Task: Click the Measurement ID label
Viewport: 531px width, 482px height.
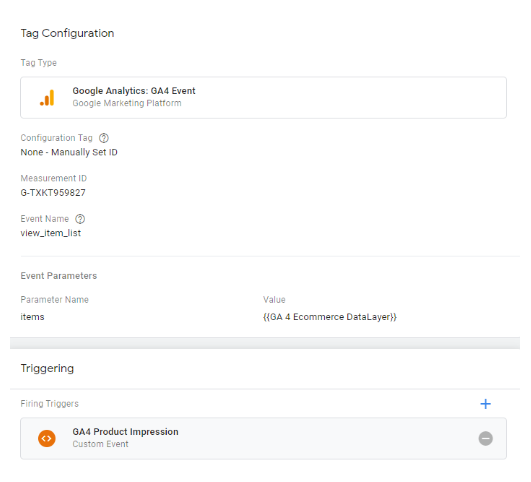Action: 54,178
